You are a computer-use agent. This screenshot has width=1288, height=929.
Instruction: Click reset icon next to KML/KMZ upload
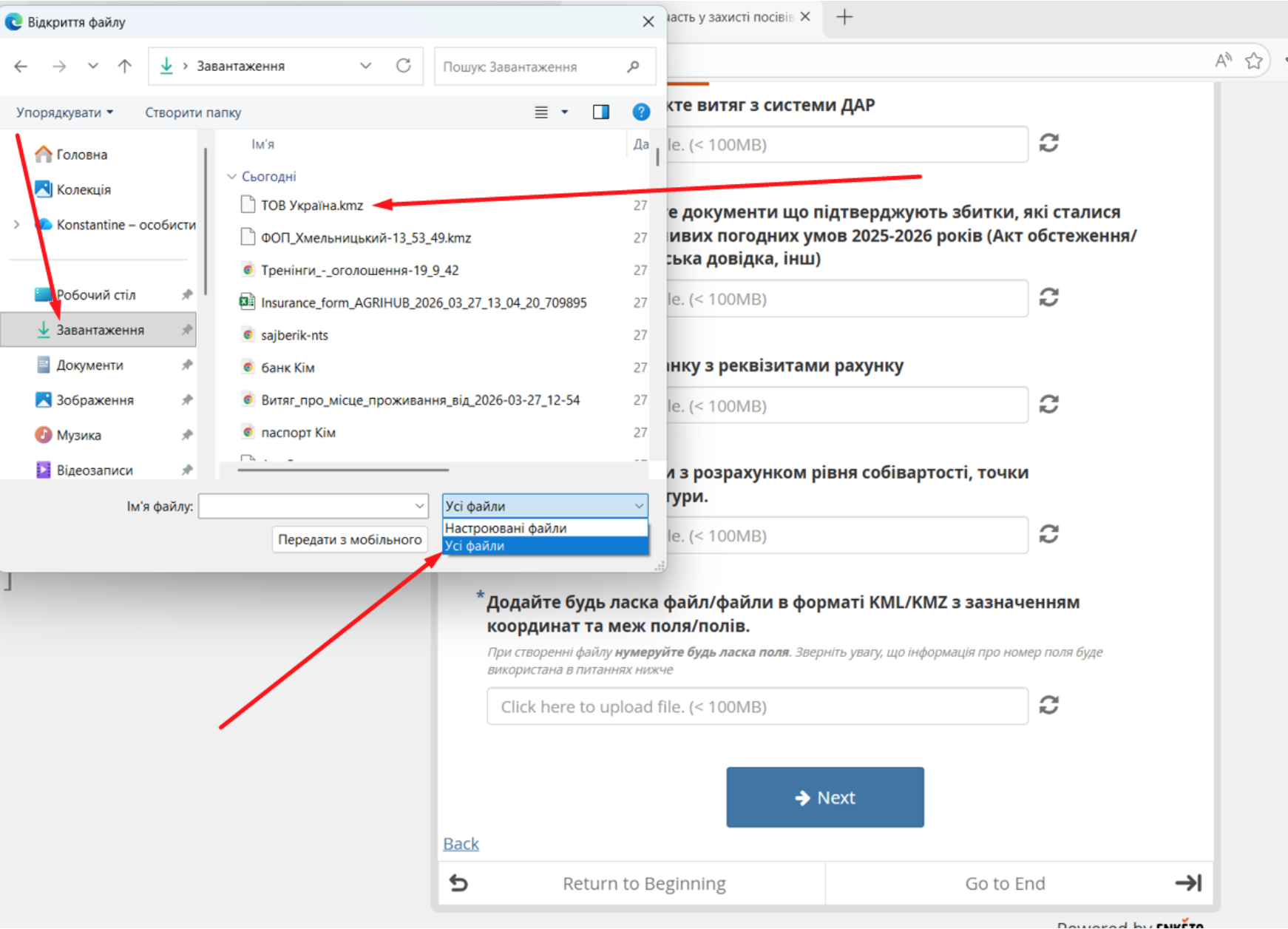tap(1048, 706)
